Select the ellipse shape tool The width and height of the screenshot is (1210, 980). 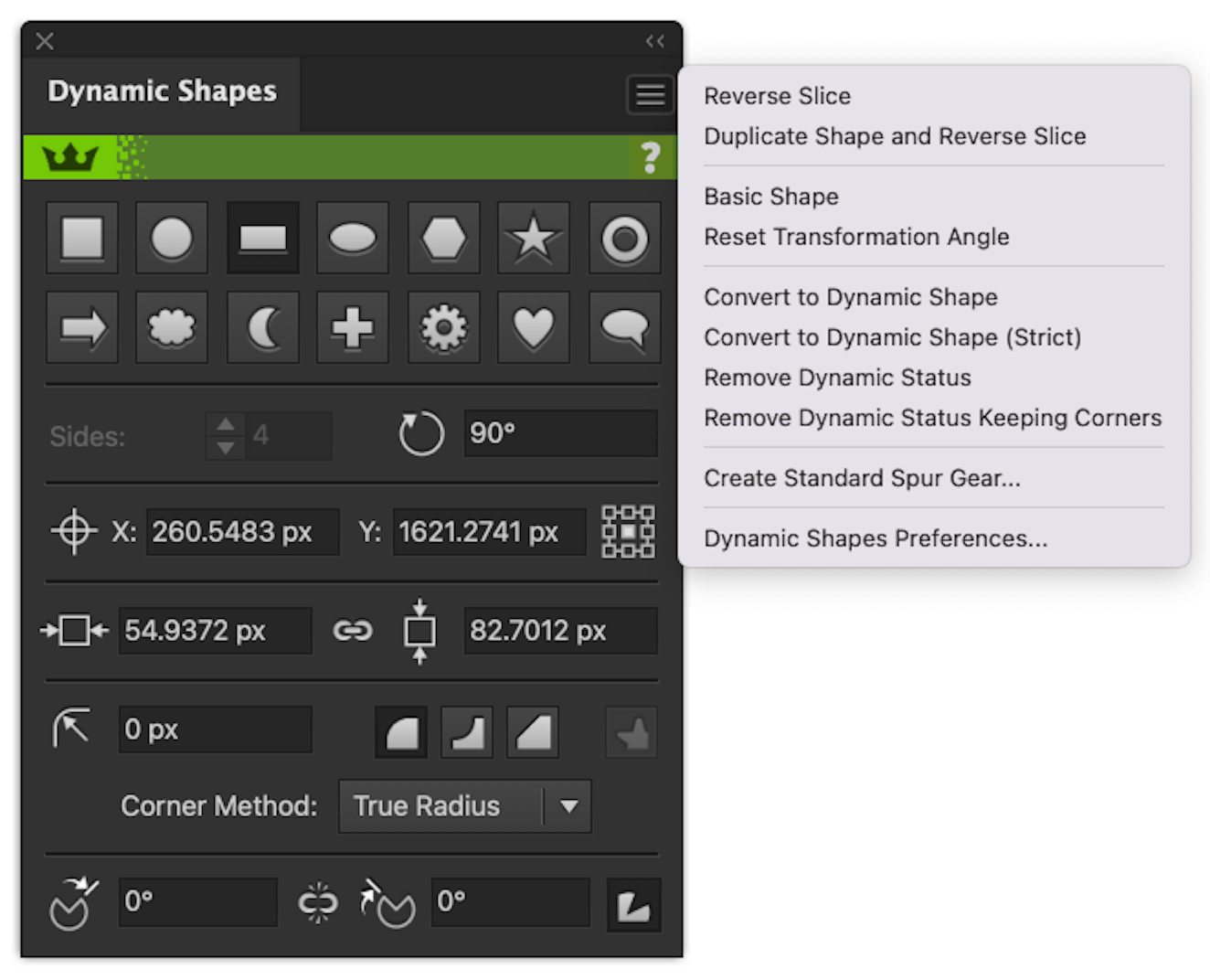352,238
